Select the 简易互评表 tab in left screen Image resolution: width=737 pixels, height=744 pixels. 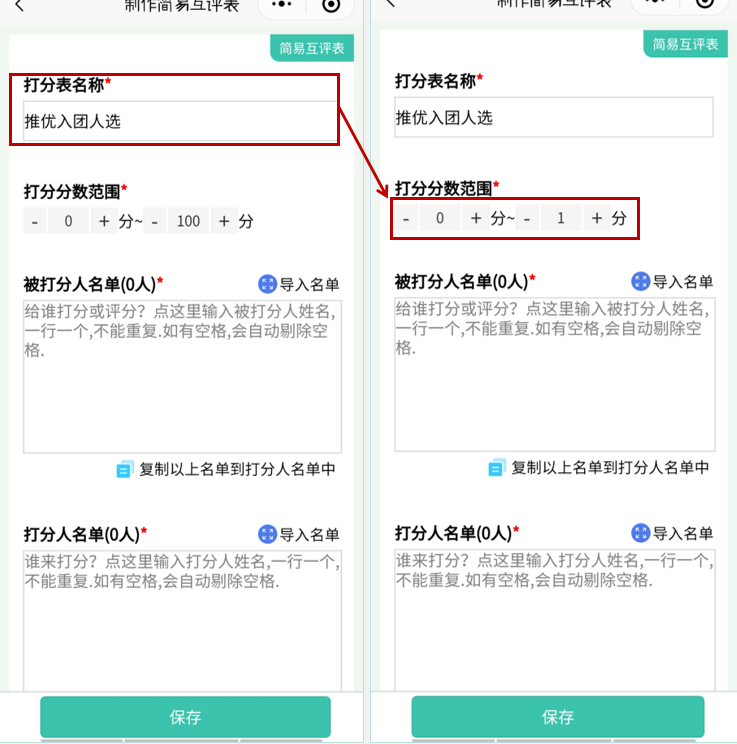point(312,48)
